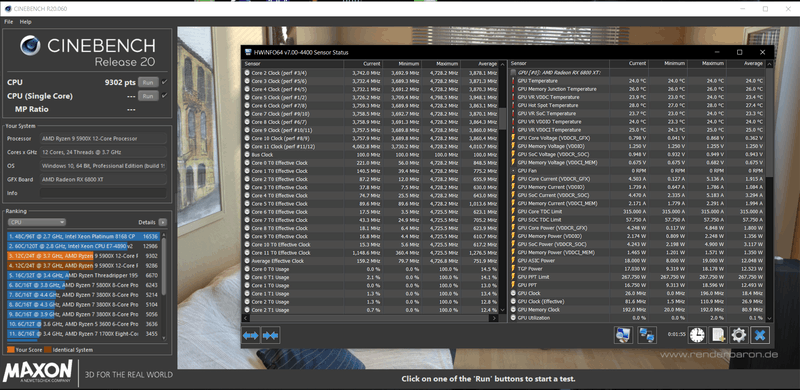Screen dimensions: 800x390
Task: Click GPU Core Voltage lightning icon
Action: coord(513,138)
